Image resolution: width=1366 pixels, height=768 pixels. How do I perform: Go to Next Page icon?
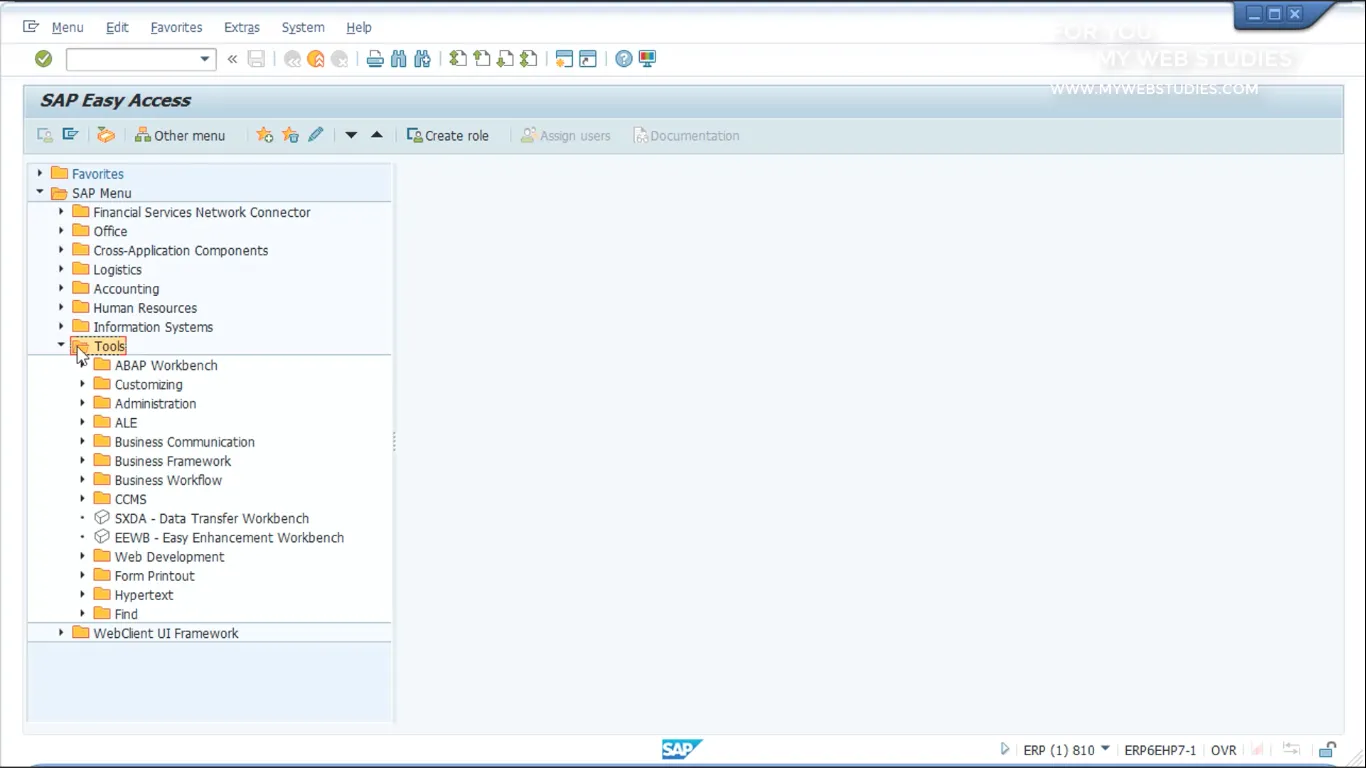coord(505,59)
